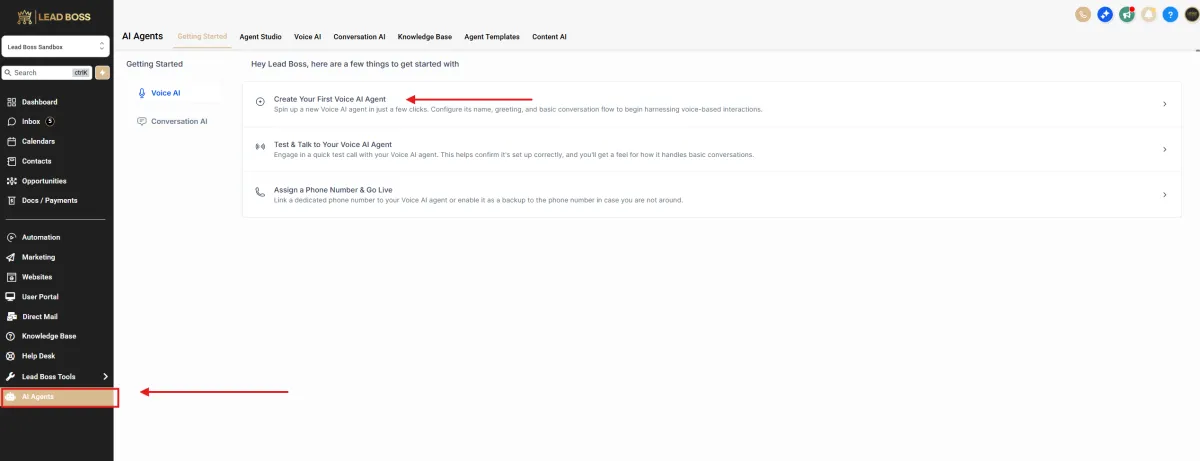Click the Inbox unread count badge
1200x461 pixels.
(x=50, y=122)
